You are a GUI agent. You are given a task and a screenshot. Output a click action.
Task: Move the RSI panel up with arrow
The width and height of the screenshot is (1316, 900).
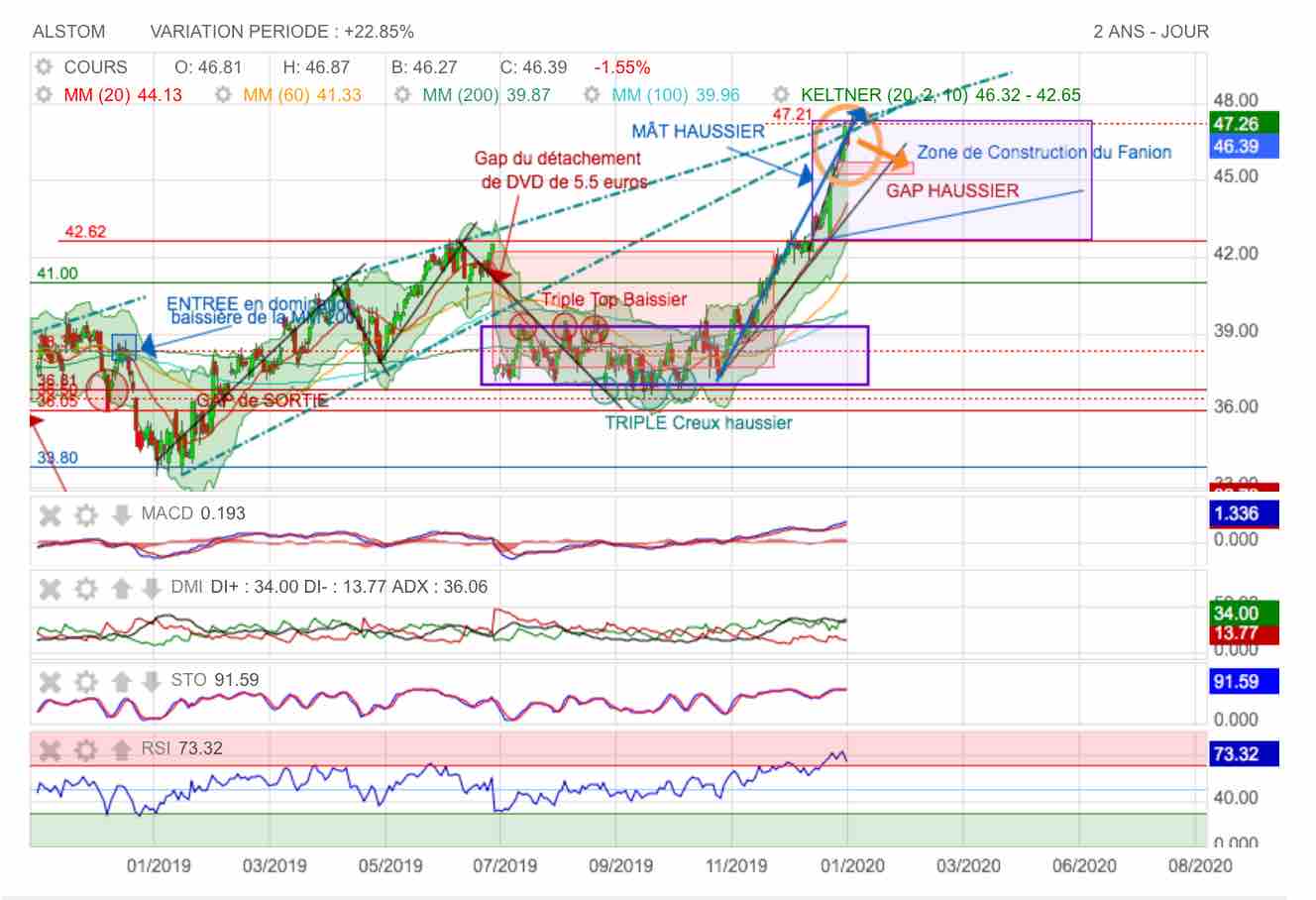point(121,749)
